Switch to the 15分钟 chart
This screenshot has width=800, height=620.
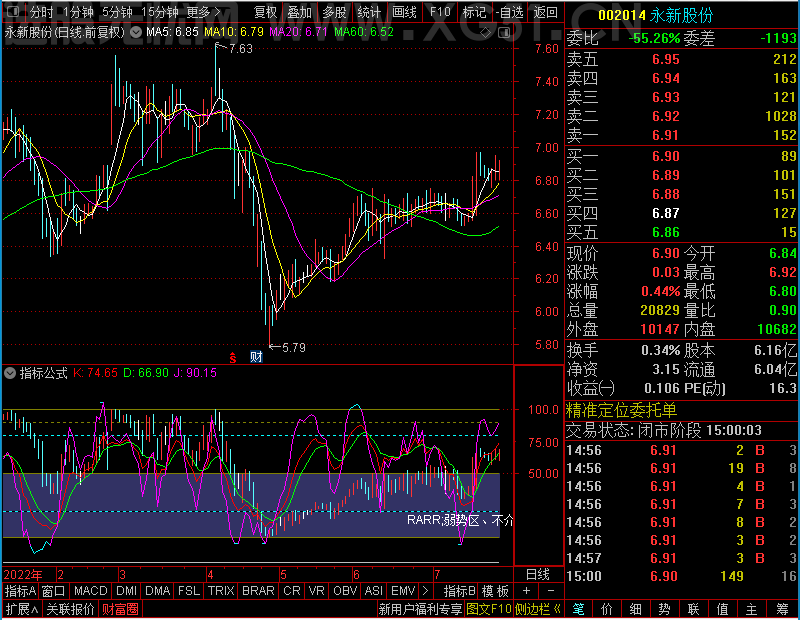click(160, 12)
